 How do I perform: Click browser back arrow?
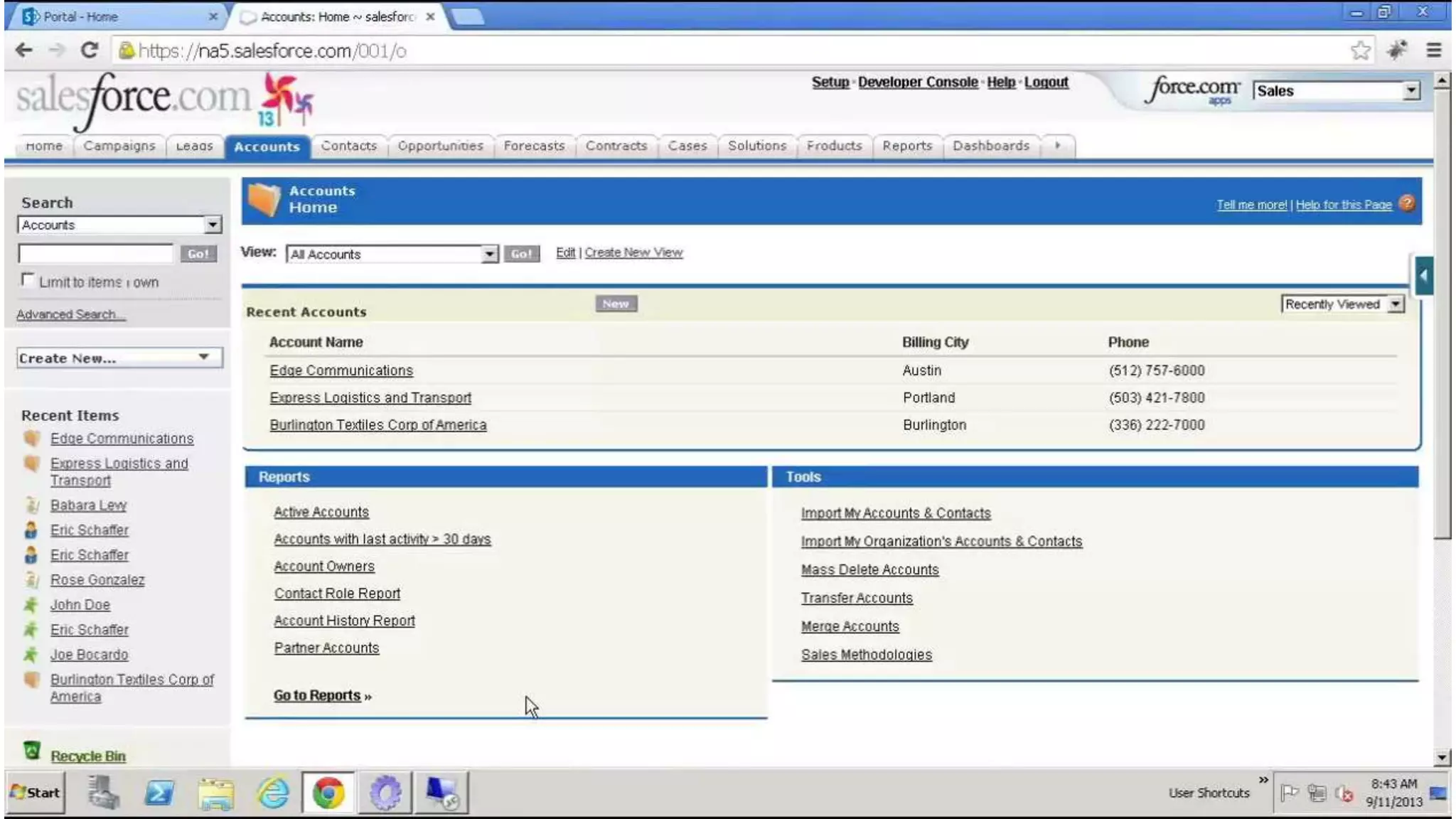click(23, 50)
